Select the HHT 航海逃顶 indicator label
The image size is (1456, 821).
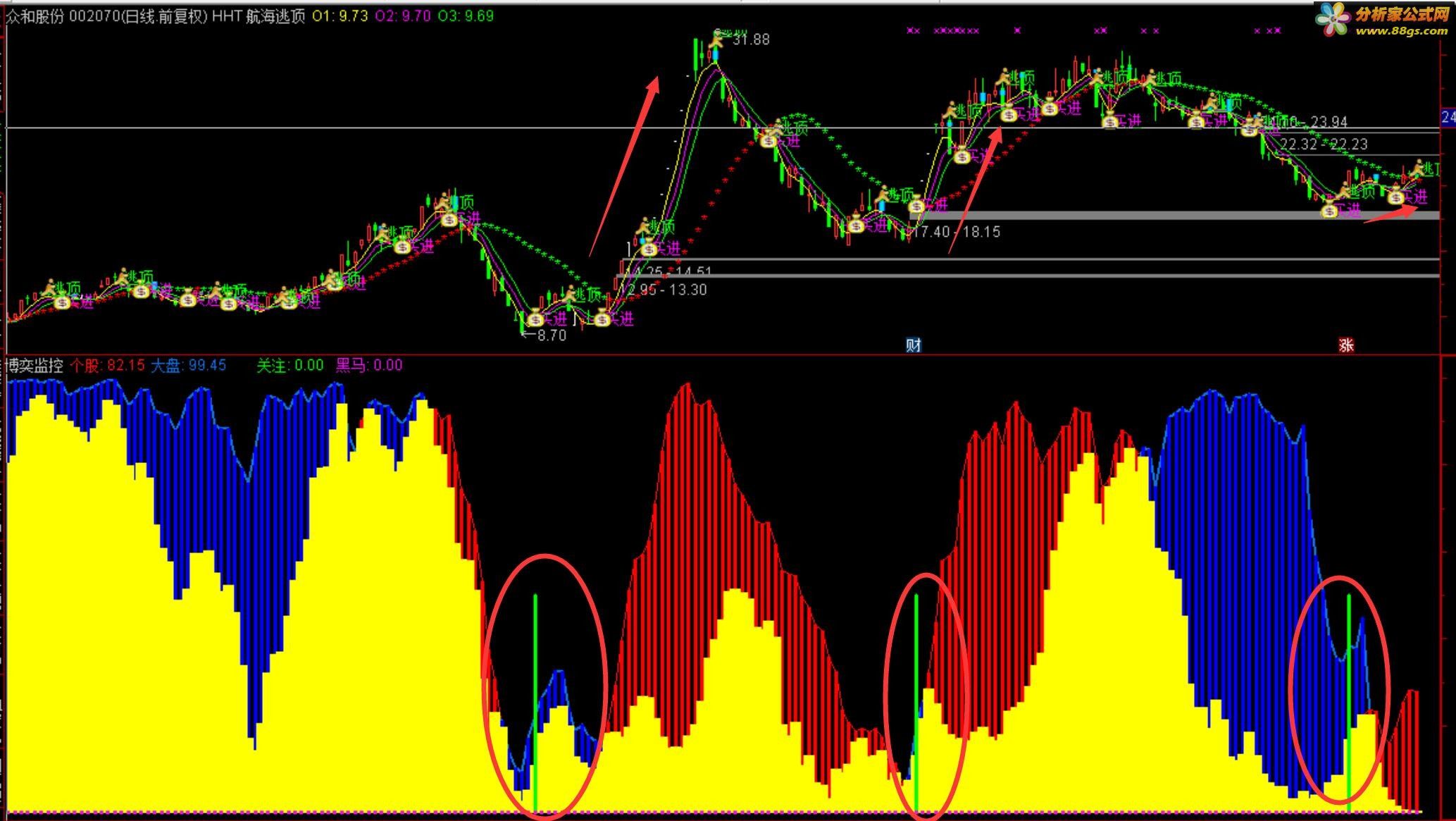click(x=259, y=16)
